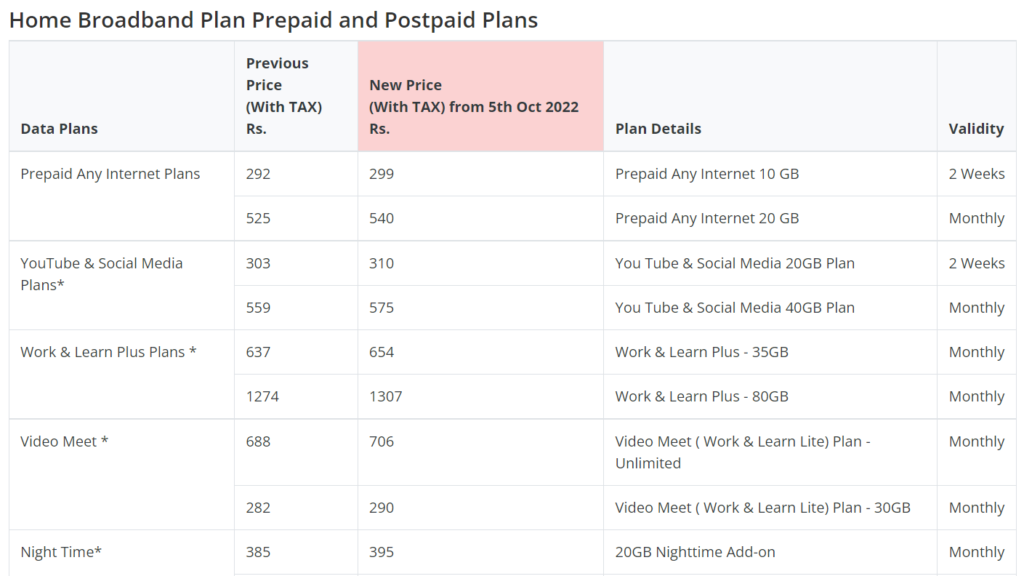Click the Home Broadband Plan page heading
The height and width of the screenshot is (576, 1024).
click(x=274, y=20)
